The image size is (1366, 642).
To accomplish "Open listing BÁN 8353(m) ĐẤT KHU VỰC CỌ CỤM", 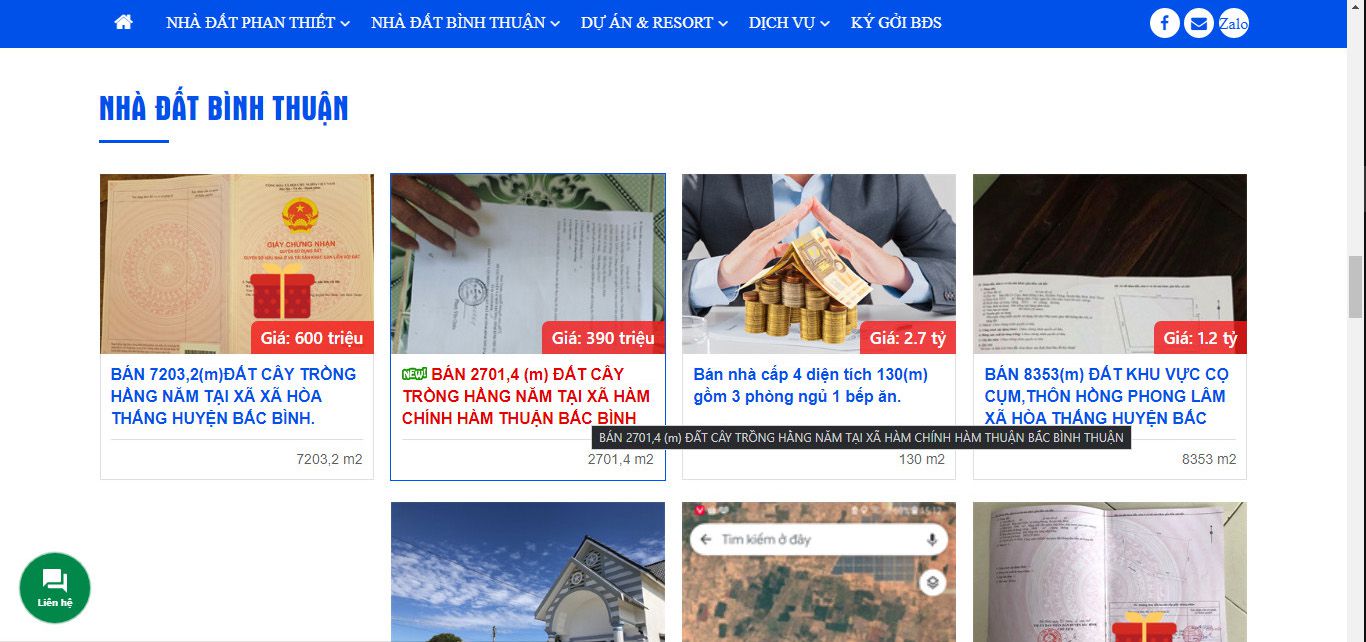I will tap(1108, 396).
